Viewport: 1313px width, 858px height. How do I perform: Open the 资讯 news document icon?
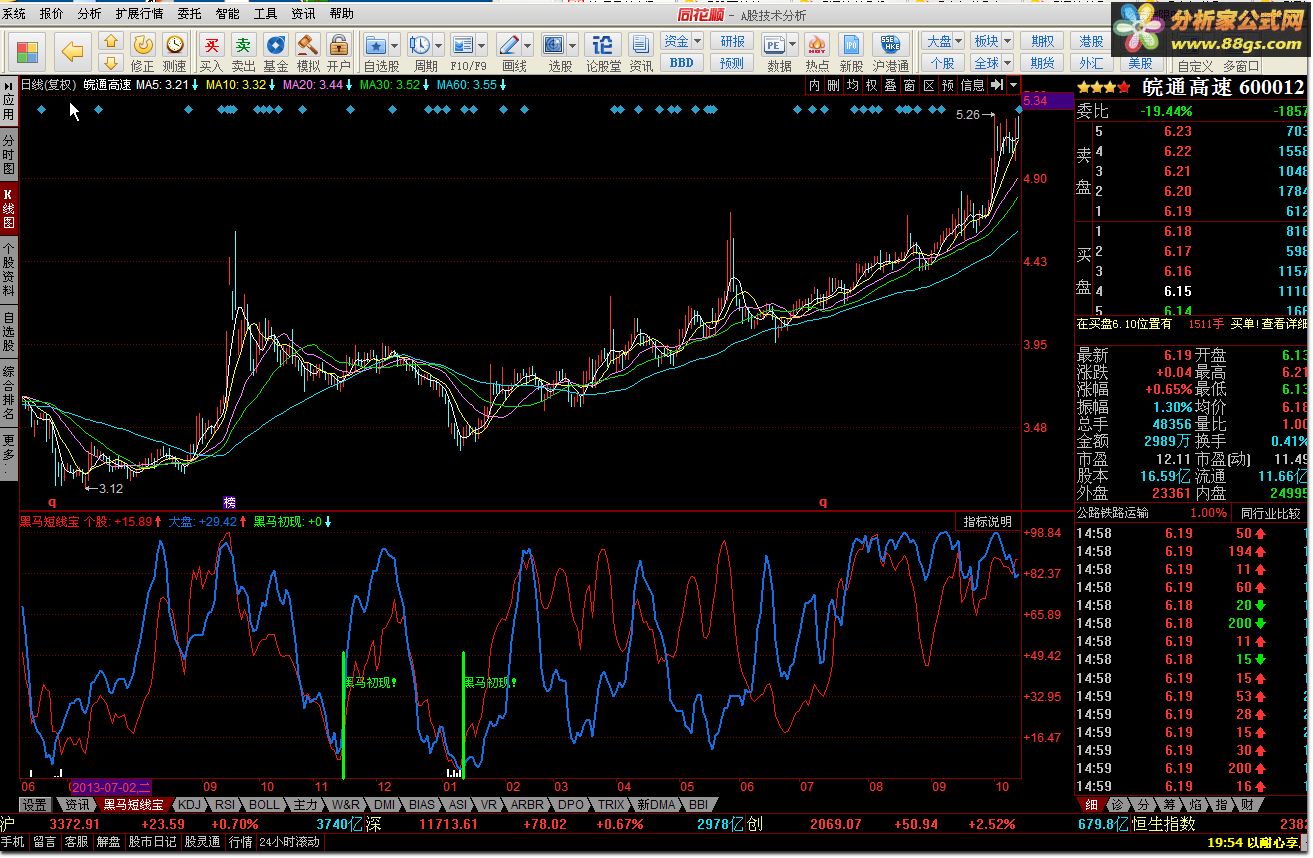click(641, 44)
